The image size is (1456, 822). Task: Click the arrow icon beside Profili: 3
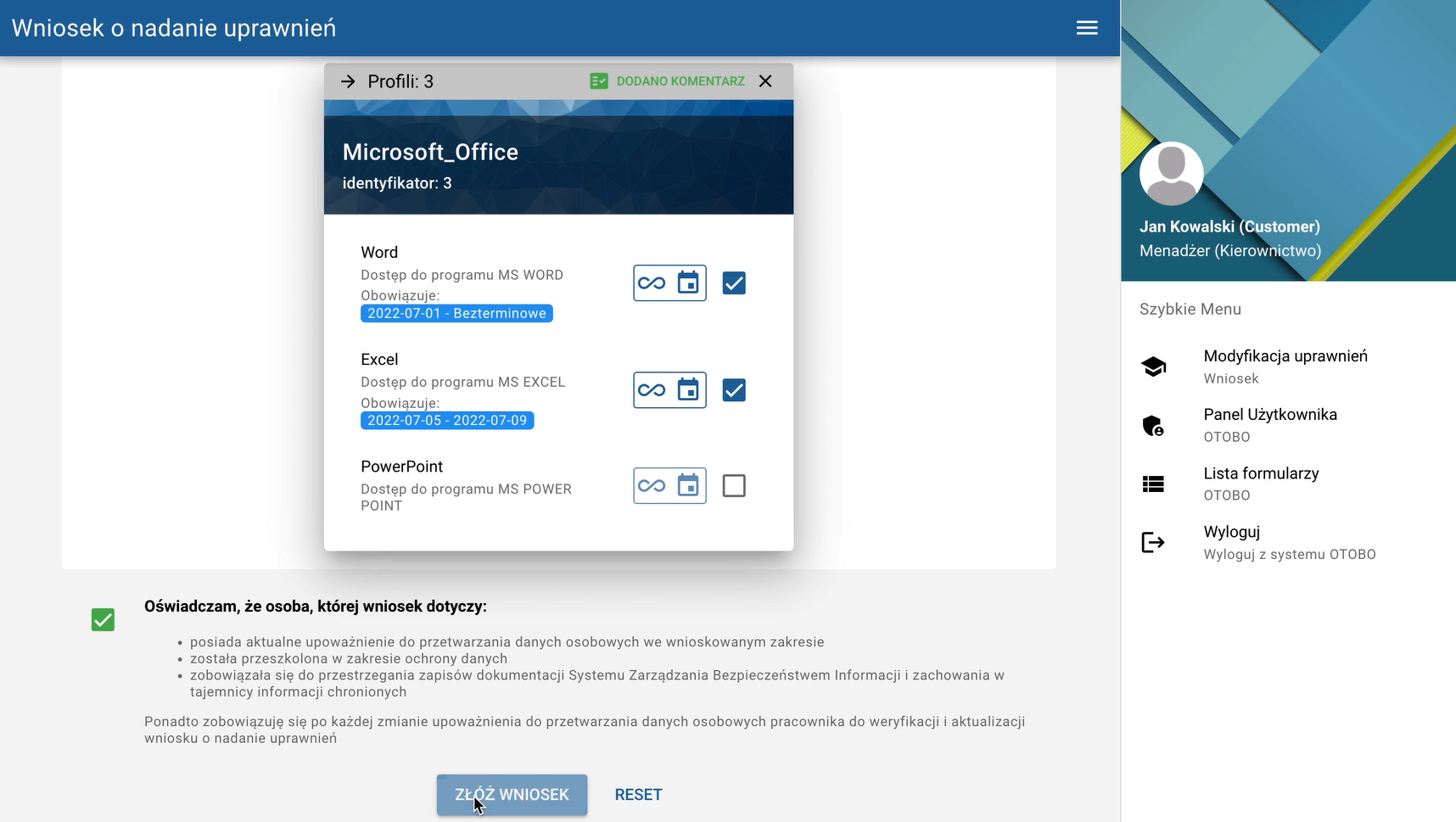[x=348, y=81]
